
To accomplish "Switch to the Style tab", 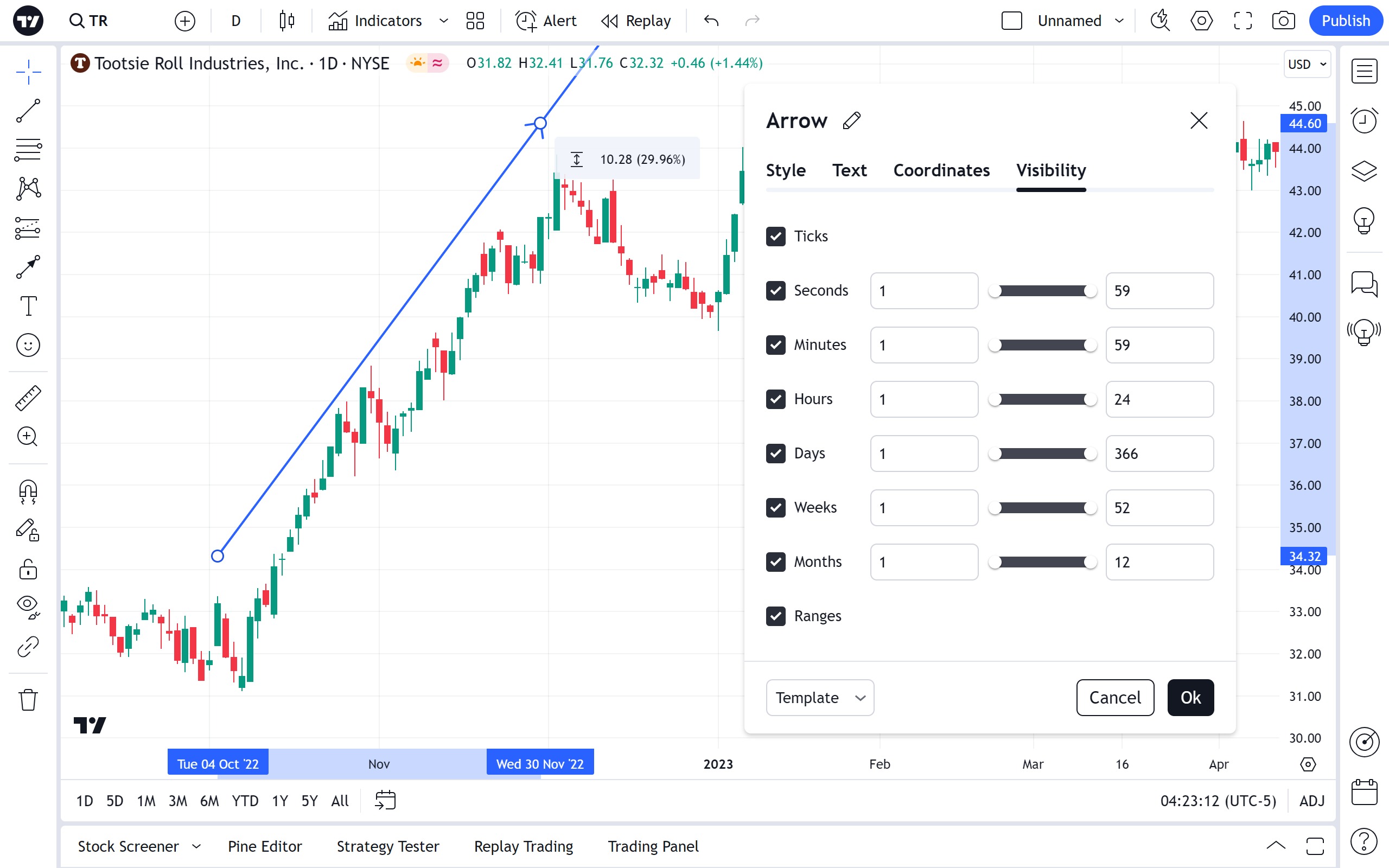I will (x=786, y=170).
